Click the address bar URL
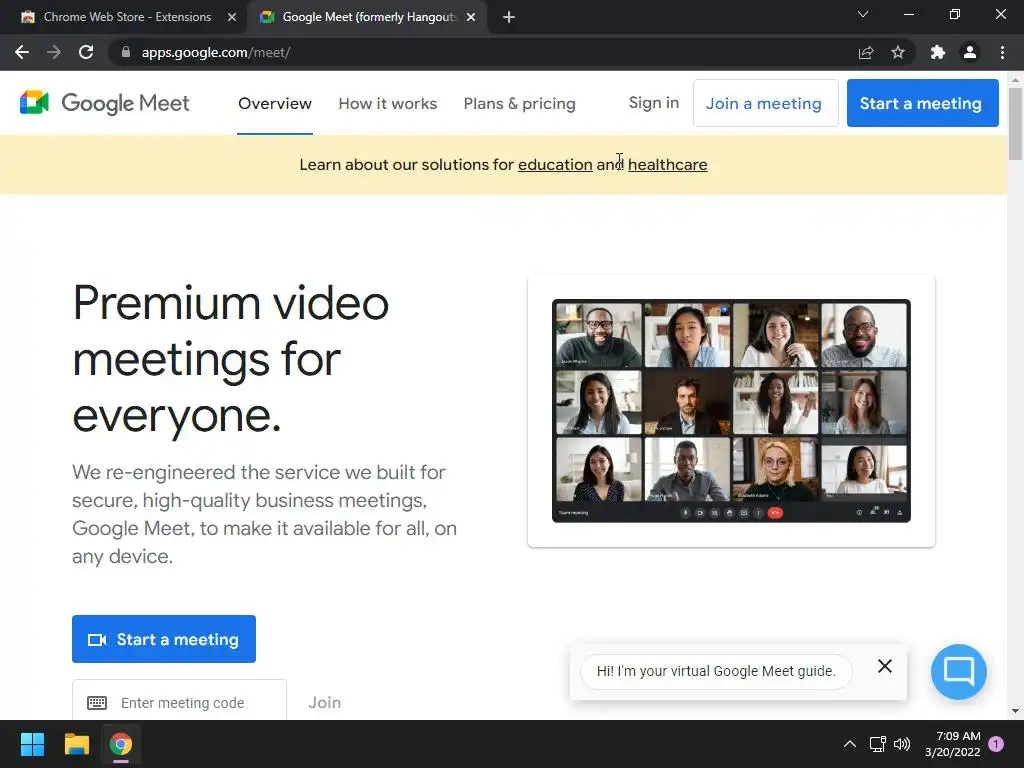Image resolution: width=1024 pixels, height=768 pixels. [216, 52]
